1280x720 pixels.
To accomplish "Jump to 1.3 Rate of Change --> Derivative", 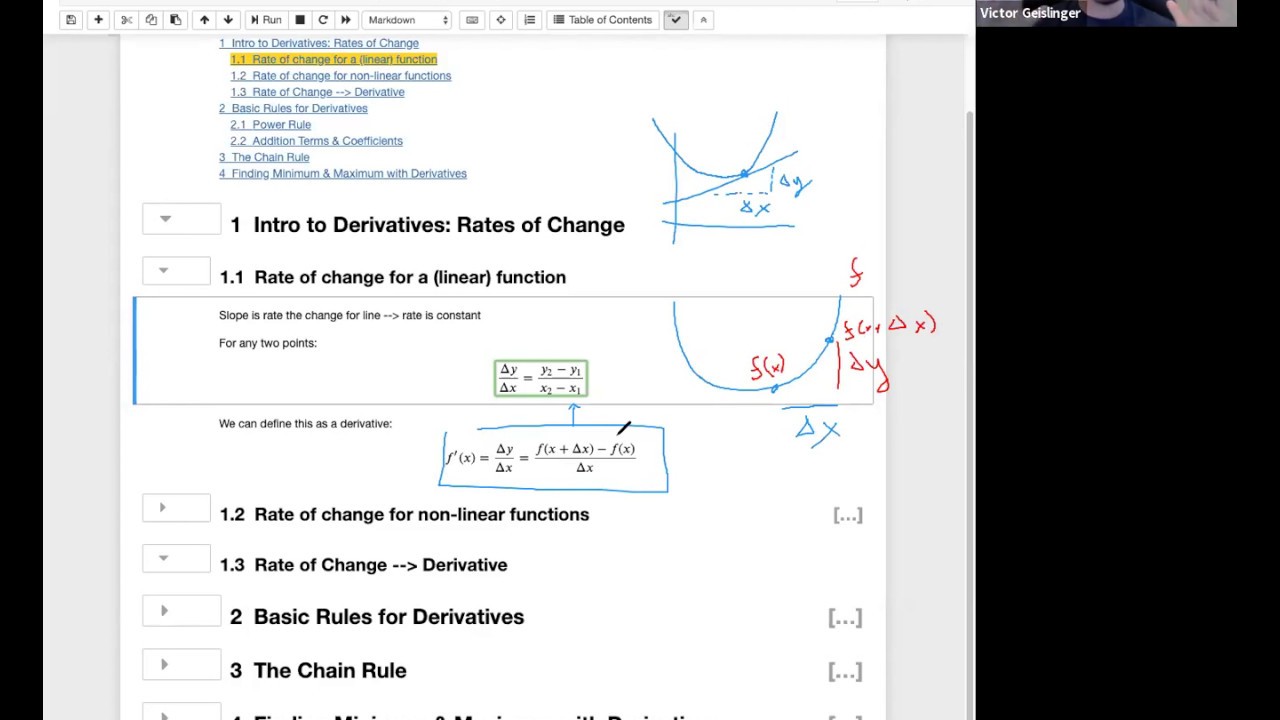I will point(317,92).
